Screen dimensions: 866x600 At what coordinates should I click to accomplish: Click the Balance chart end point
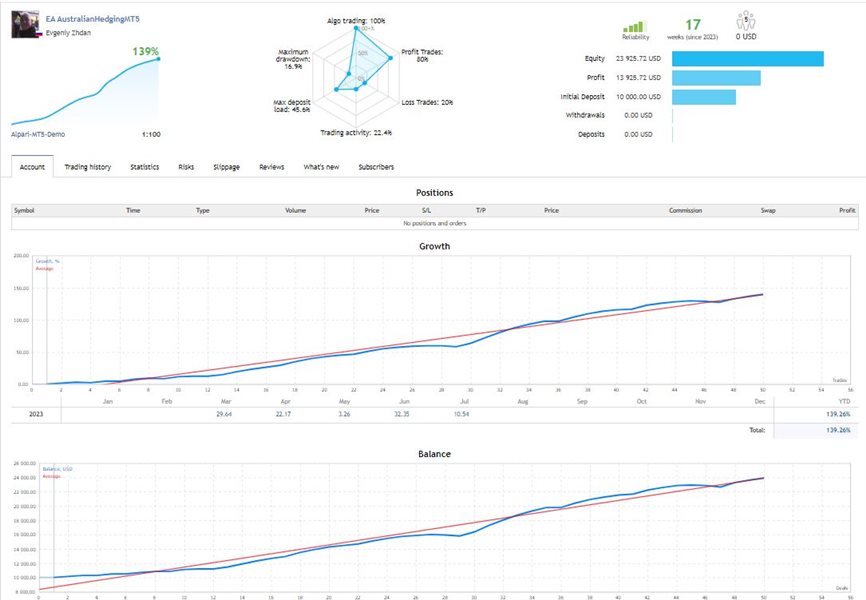tap(763, 478)
